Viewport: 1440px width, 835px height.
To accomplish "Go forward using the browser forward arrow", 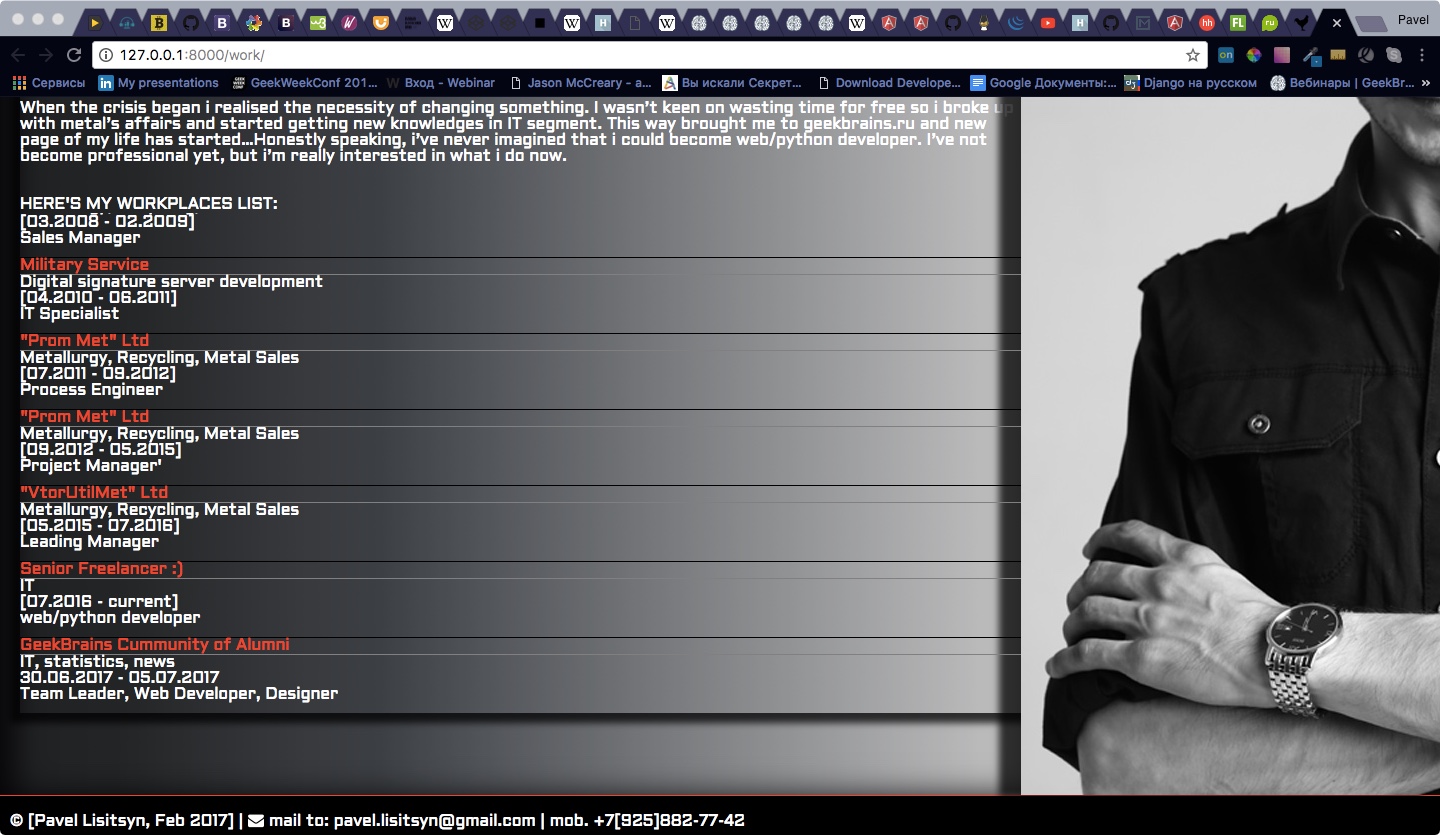I will click(x=45, y=55).
